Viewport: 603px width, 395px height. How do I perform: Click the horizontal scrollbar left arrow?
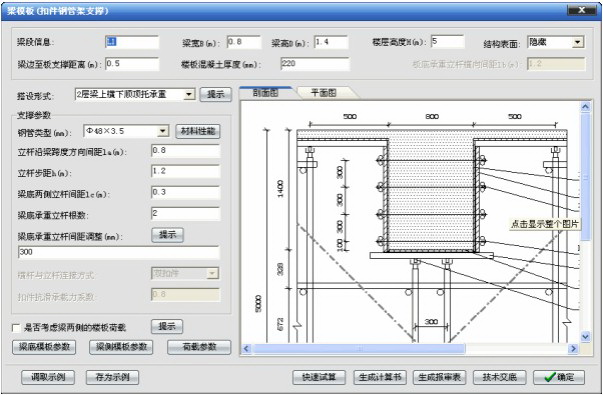(247, 349)
